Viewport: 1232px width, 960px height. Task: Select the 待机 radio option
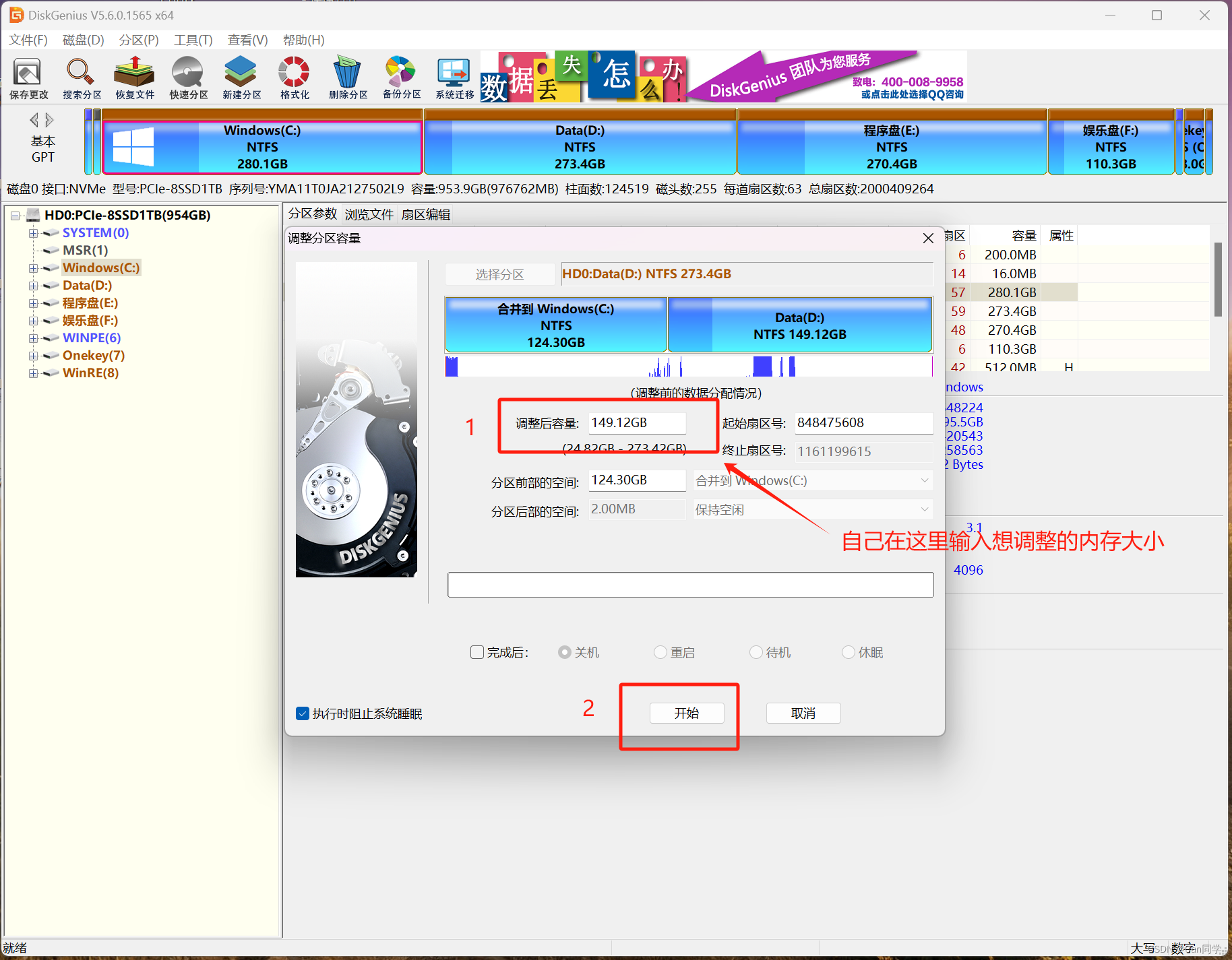click(756, 652)
